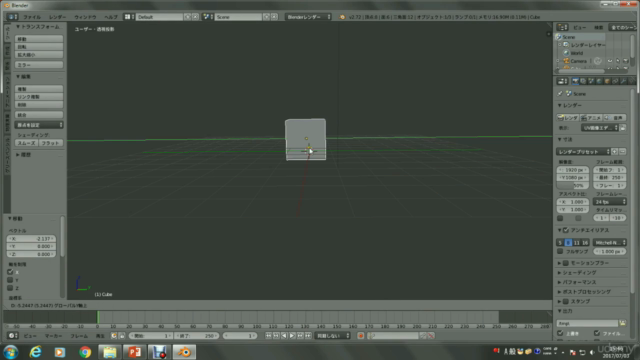Open the timeline フレーム menu

coord(79,336)
